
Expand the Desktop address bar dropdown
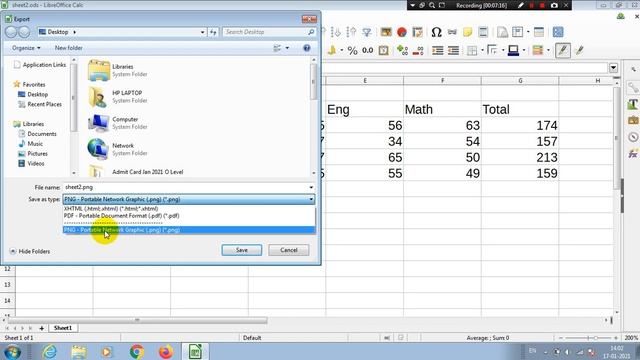(202, 32)
